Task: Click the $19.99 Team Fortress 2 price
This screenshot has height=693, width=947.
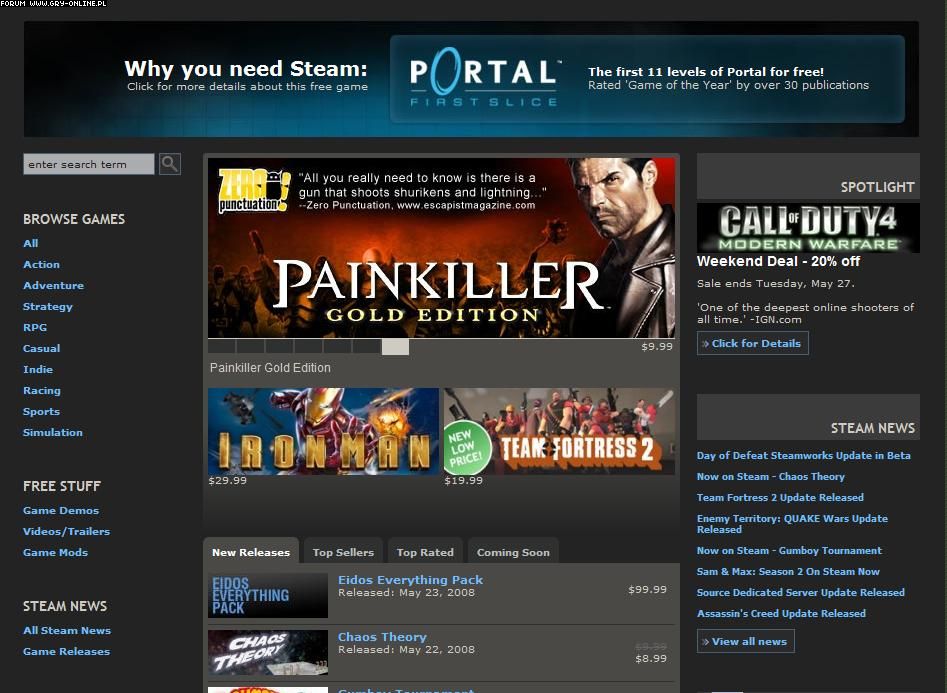Action: pos(464,481)
